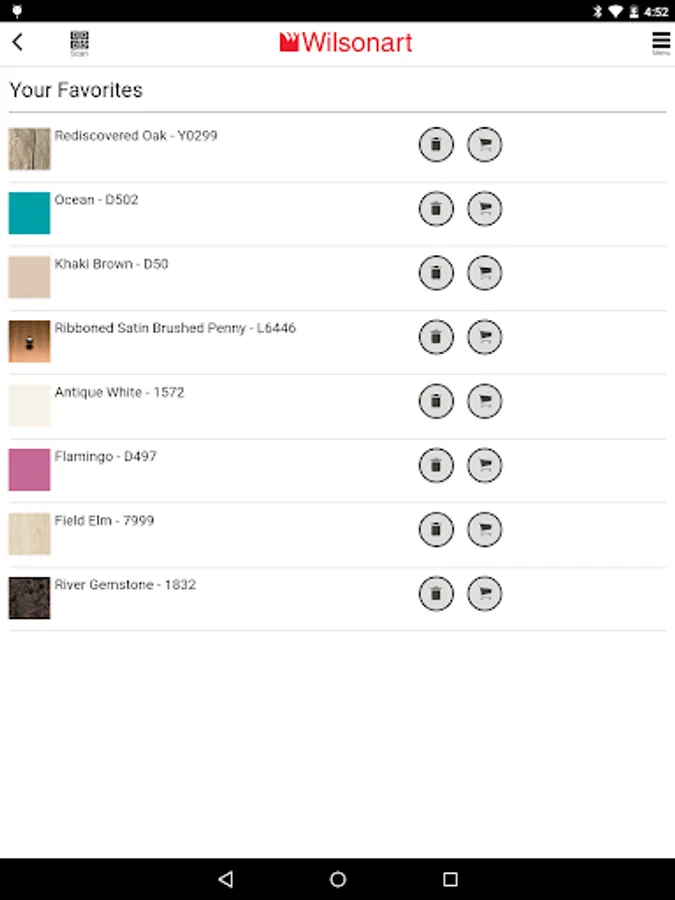Delete Field Elm 7999 favorite

tap(436, 530)
